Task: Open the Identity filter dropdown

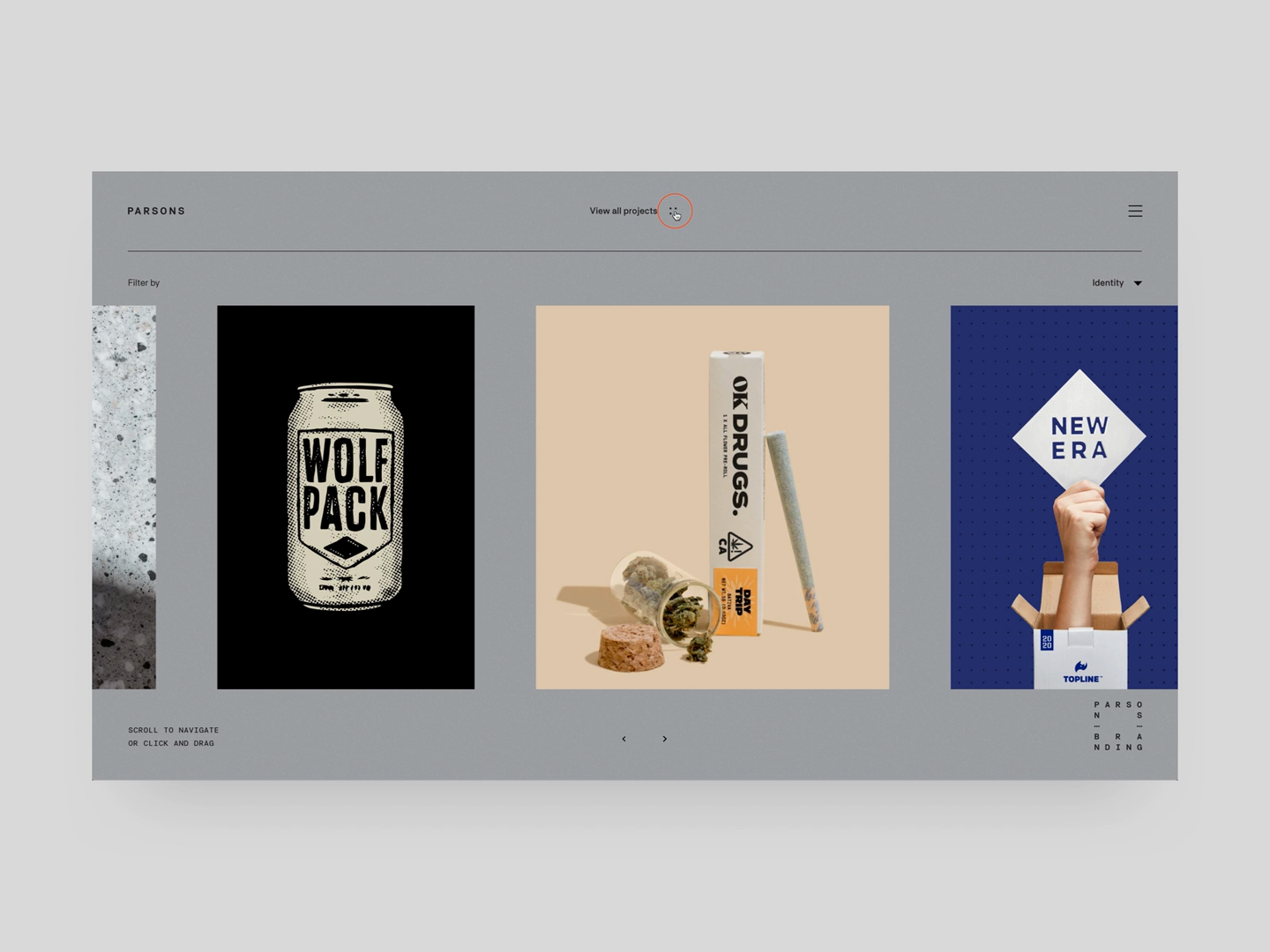Action: (x=1117, y=283)
